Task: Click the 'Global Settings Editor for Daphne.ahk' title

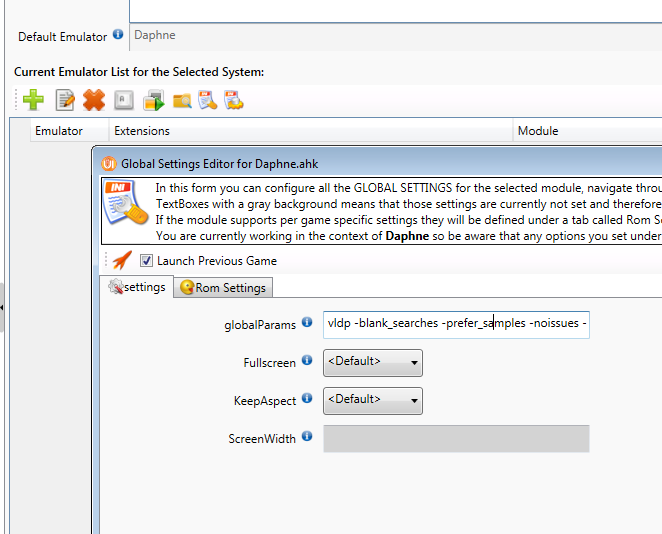Action: [x=220, y=164]
